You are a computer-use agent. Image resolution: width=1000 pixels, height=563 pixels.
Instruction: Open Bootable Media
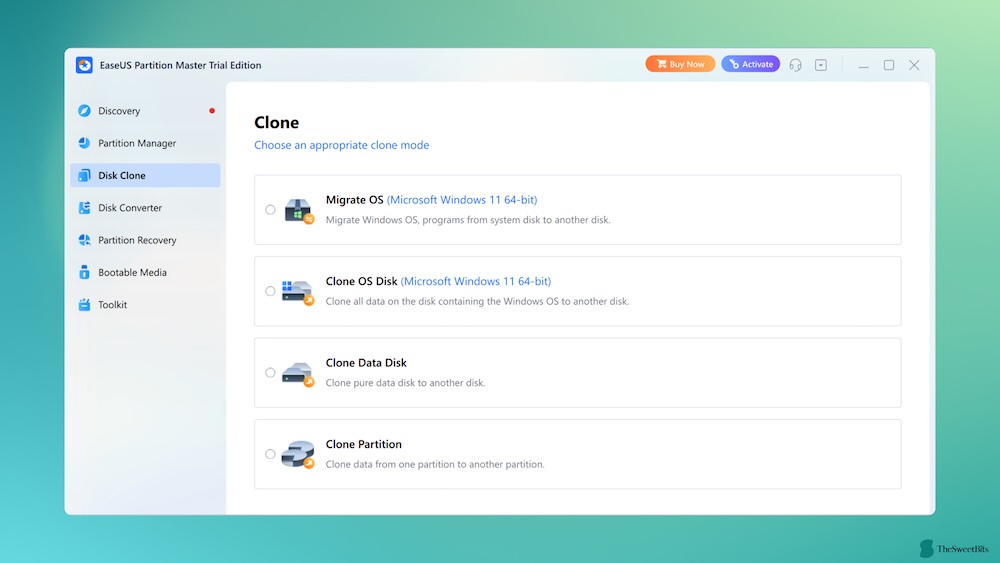(x=145, y=272)
